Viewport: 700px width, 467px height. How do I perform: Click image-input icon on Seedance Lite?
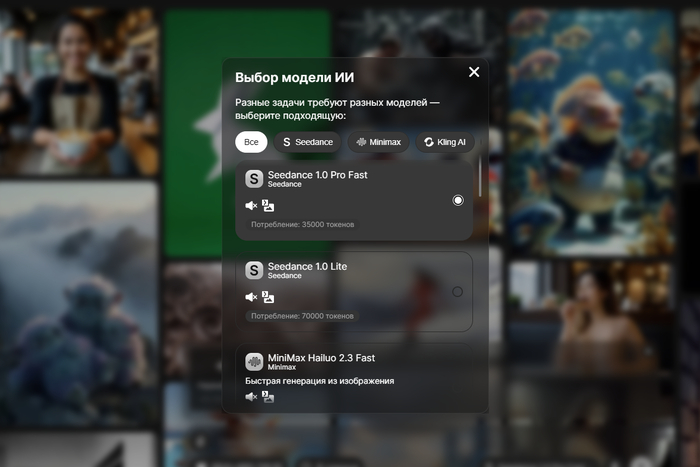[268, 297]
